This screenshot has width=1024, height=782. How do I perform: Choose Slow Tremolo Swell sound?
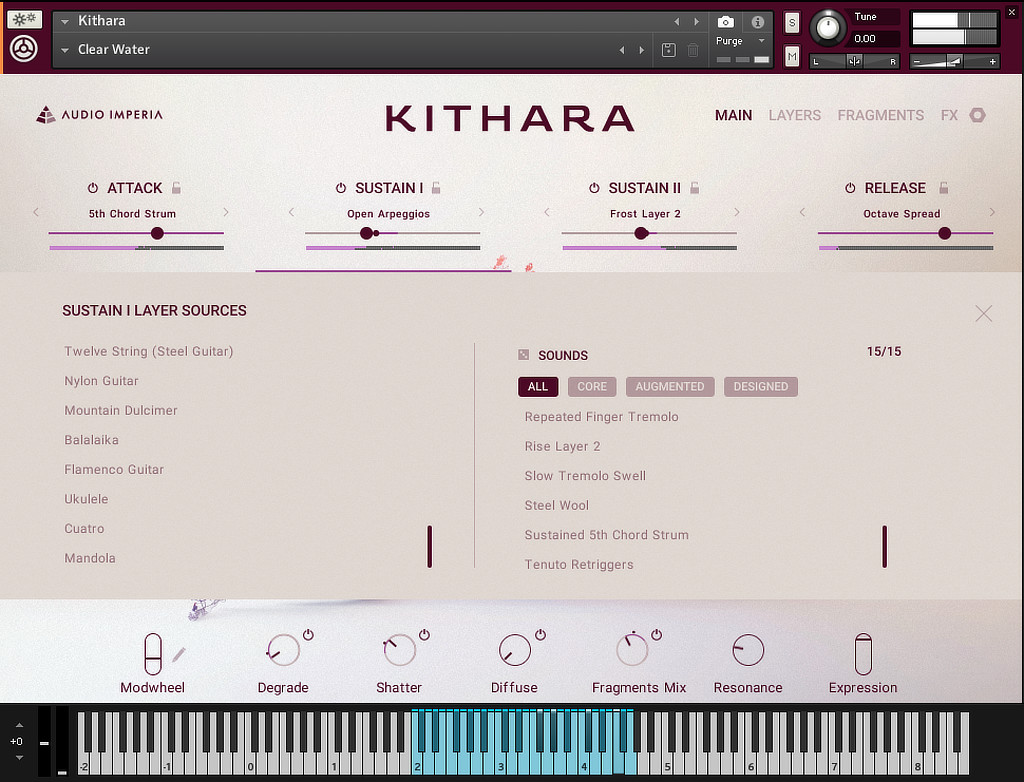point(585,476)
